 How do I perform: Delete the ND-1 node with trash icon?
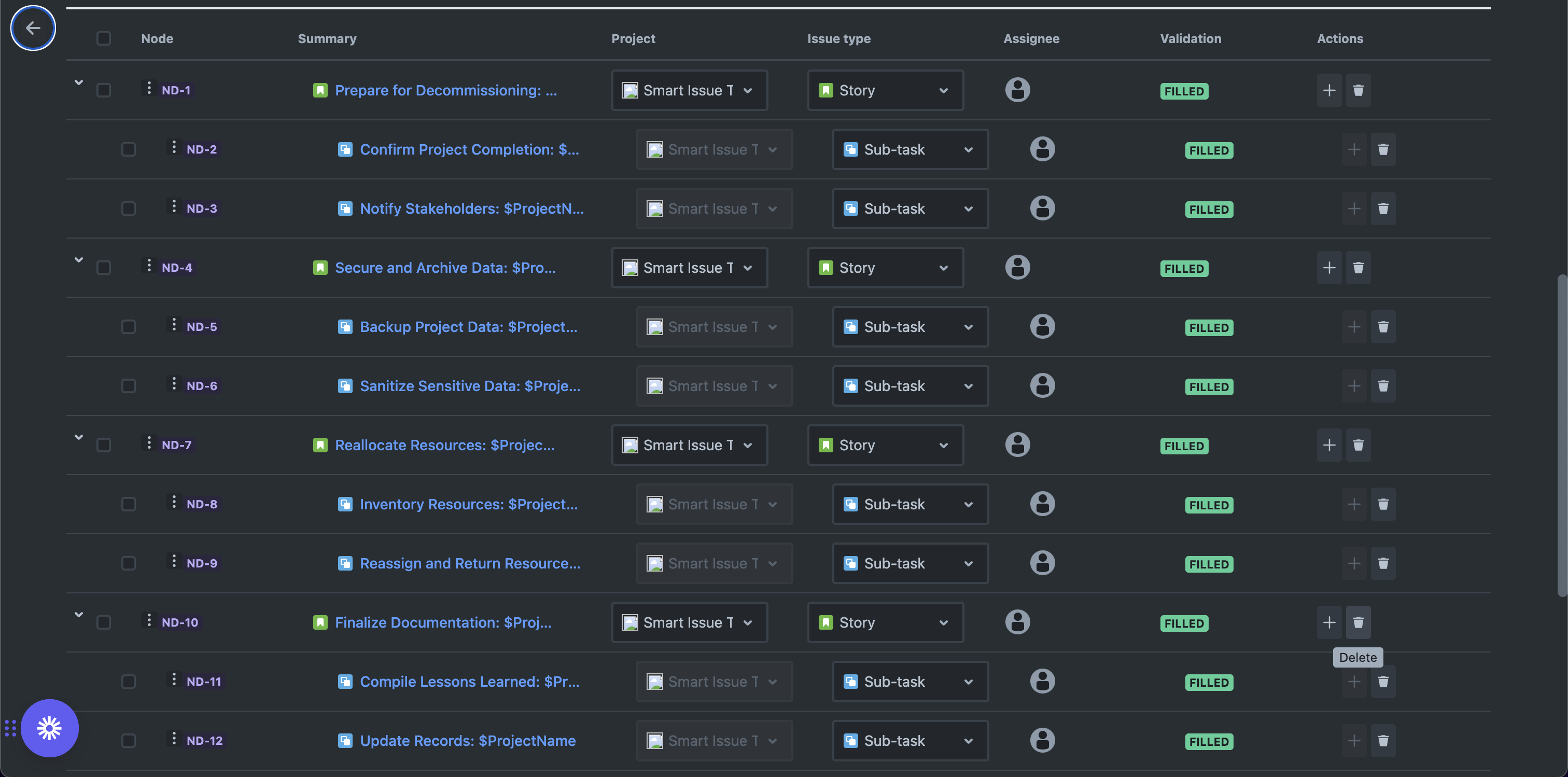[x=1357, y=90]
